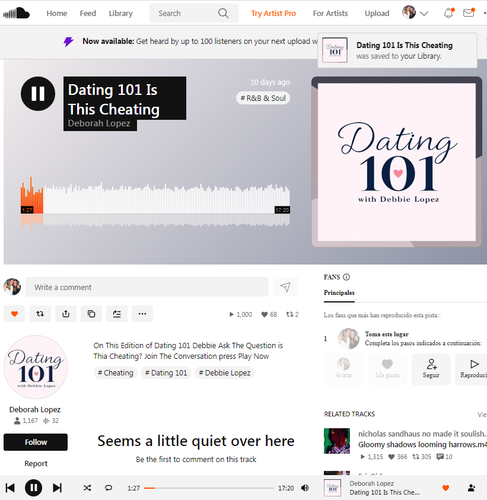Image resolution: width=487 pixels, height=500 pixels.
Task: View the 1,000 plays count
Action: [241, 314]
